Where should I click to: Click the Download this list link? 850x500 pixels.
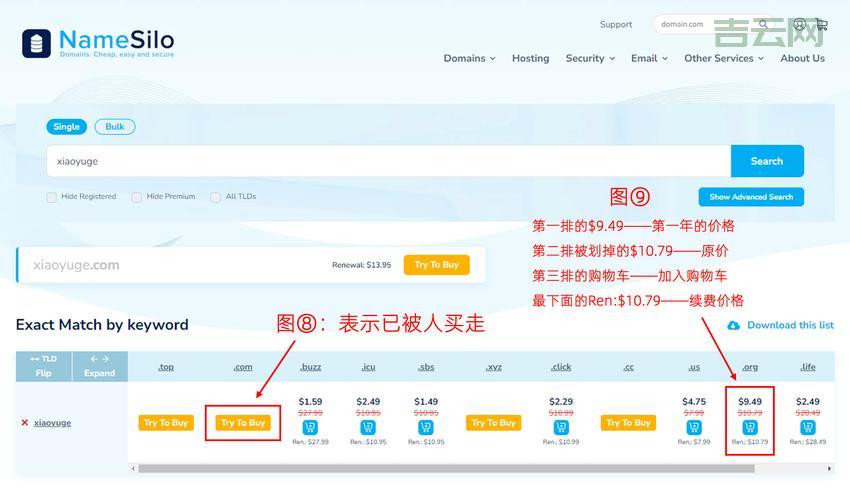[780, 325]
